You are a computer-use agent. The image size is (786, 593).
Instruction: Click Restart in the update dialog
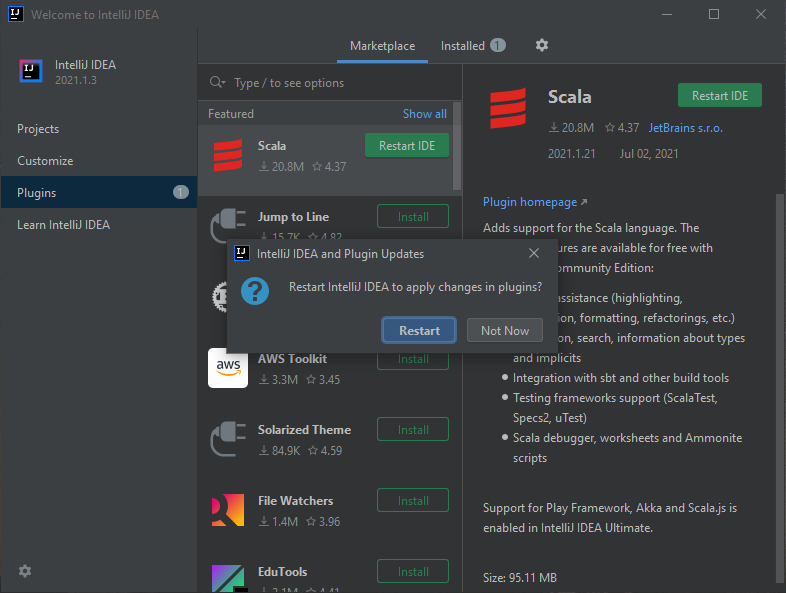(x=419, y=330)
